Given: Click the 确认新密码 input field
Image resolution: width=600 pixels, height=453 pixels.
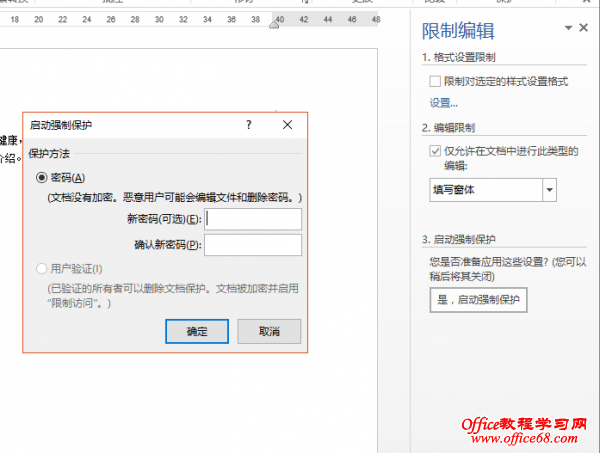Looking at the screenshot, I should click(x=253, y=245).
